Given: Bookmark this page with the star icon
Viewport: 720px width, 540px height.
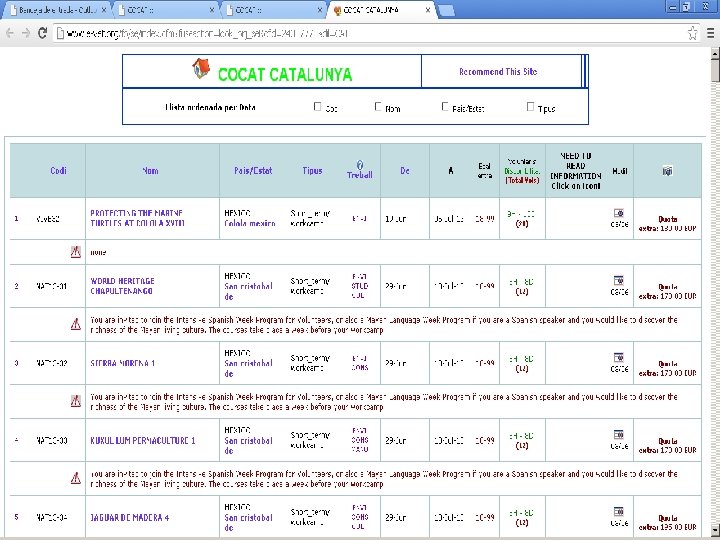Looking at the screenshot, I should (x=692, y=33).
